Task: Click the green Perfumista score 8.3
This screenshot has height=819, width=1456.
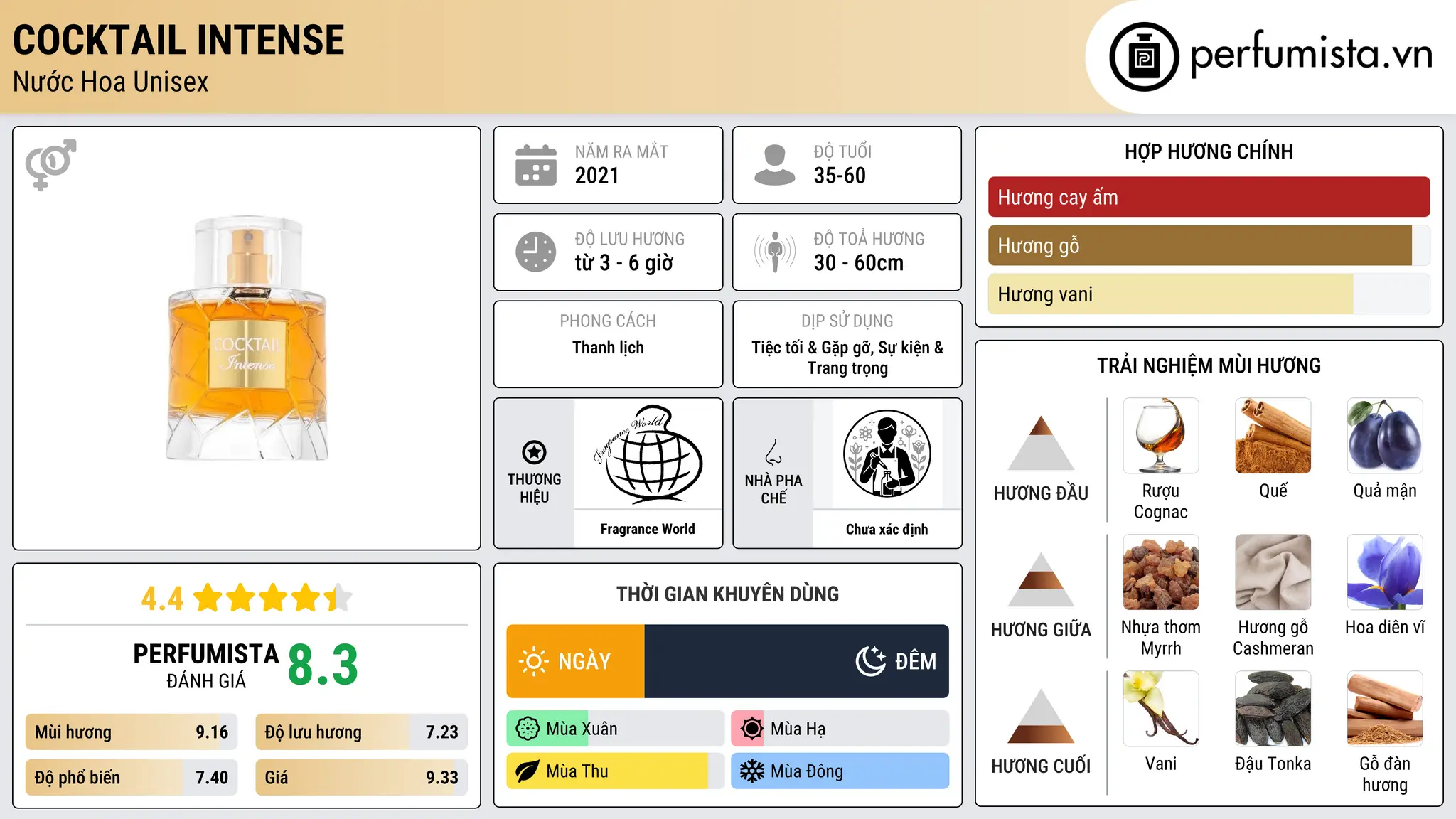Action: (x=323, y=665)
